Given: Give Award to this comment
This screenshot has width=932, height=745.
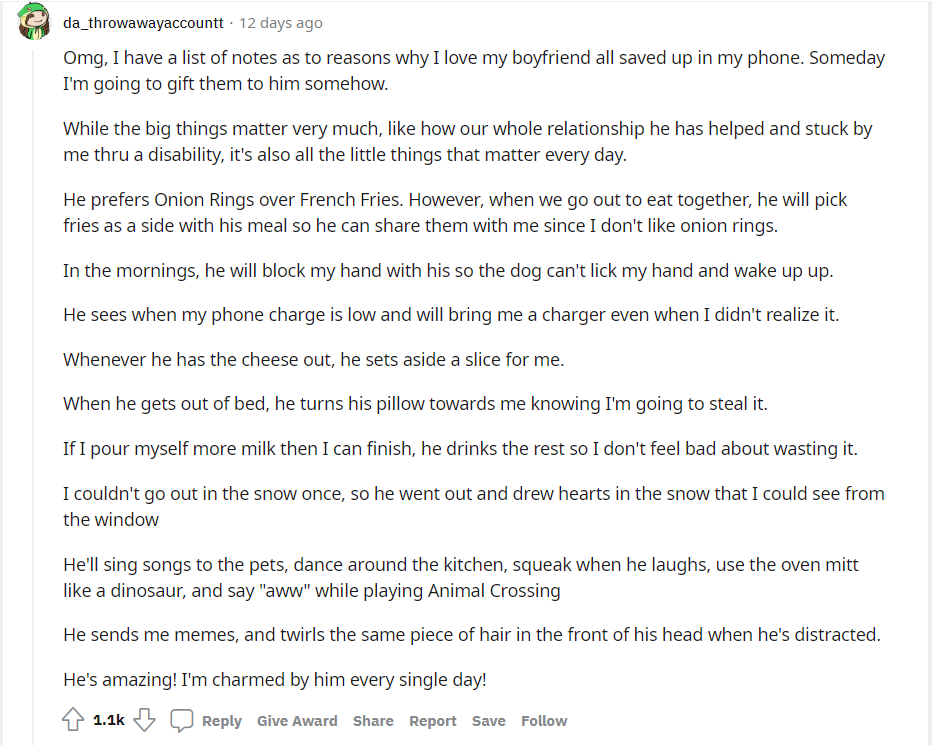Looking at the screenshot, I should coord(297,721).
